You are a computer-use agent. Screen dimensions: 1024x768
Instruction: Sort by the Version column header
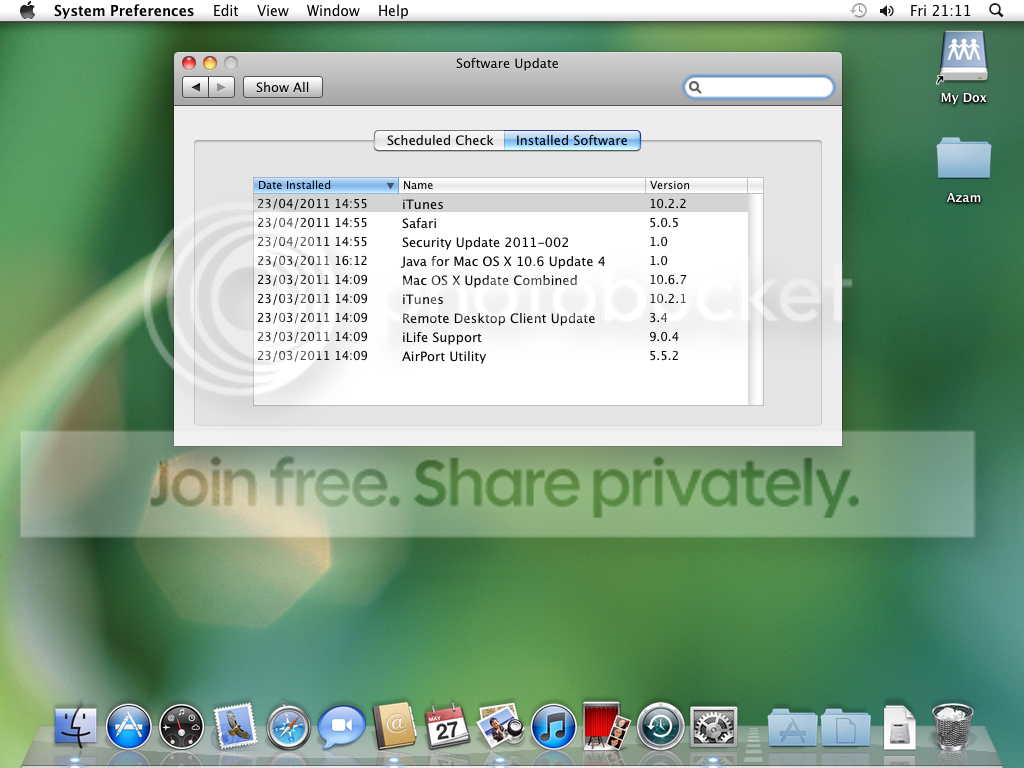(696, 185)
